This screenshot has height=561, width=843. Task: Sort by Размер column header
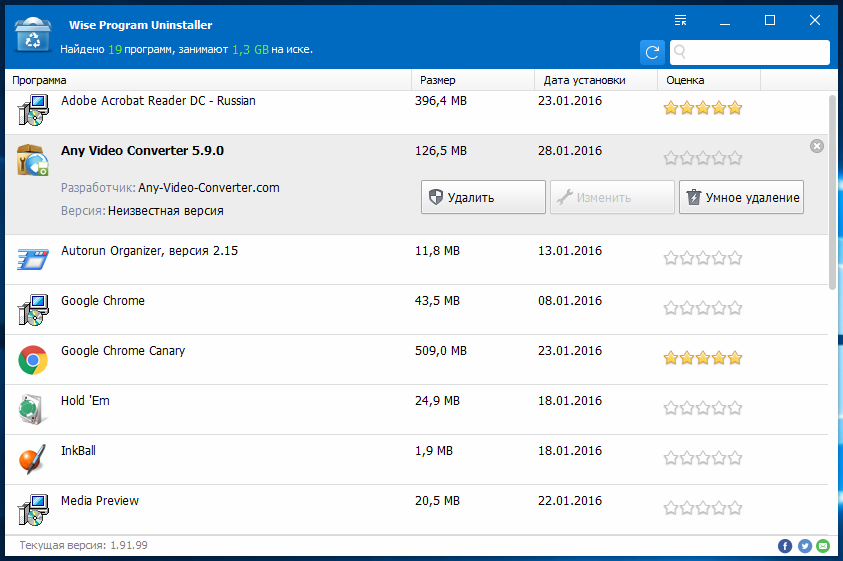click(x=473, y=80)
